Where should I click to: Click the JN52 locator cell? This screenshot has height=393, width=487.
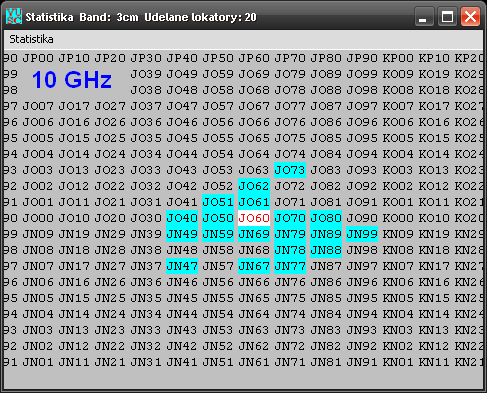[218, 346]
